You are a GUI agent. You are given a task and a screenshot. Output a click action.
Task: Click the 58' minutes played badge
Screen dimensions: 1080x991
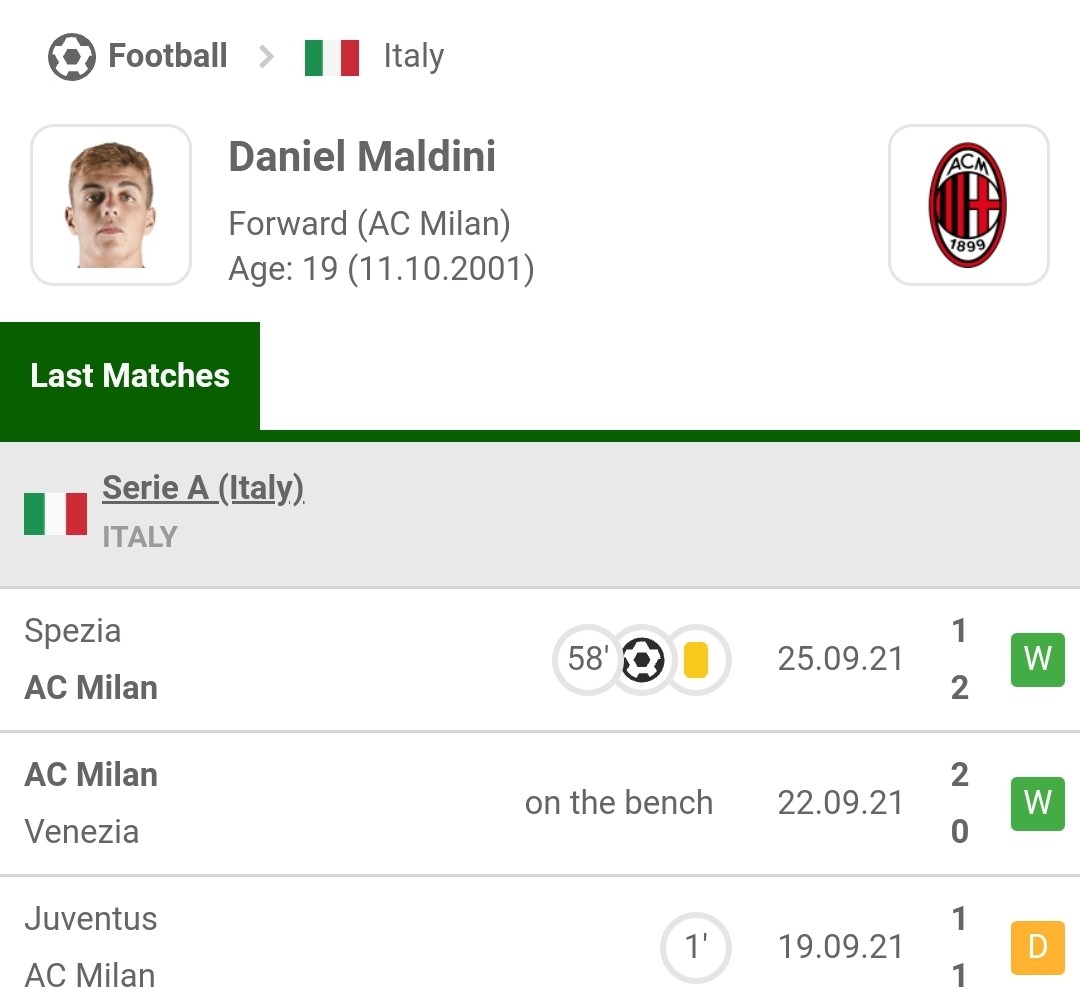coord(588,659)
